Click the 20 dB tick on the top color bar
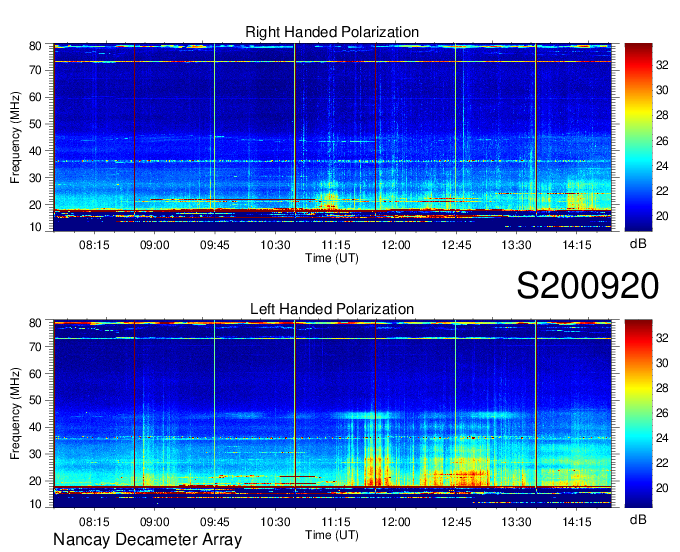The image size is (680, 552). click(662, 216)
